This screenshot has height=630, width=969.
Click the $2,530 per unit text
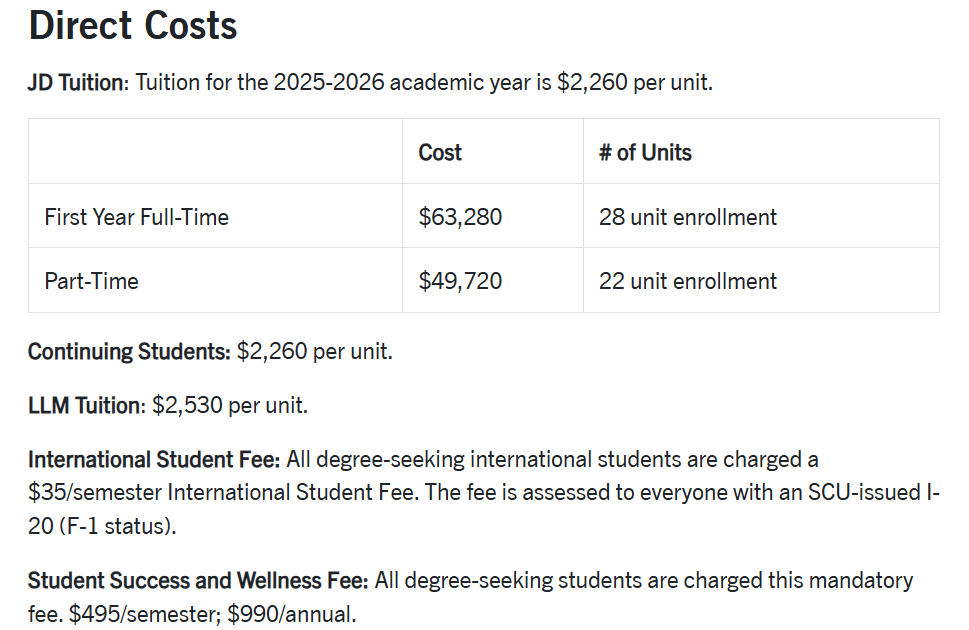click(230, 406)
